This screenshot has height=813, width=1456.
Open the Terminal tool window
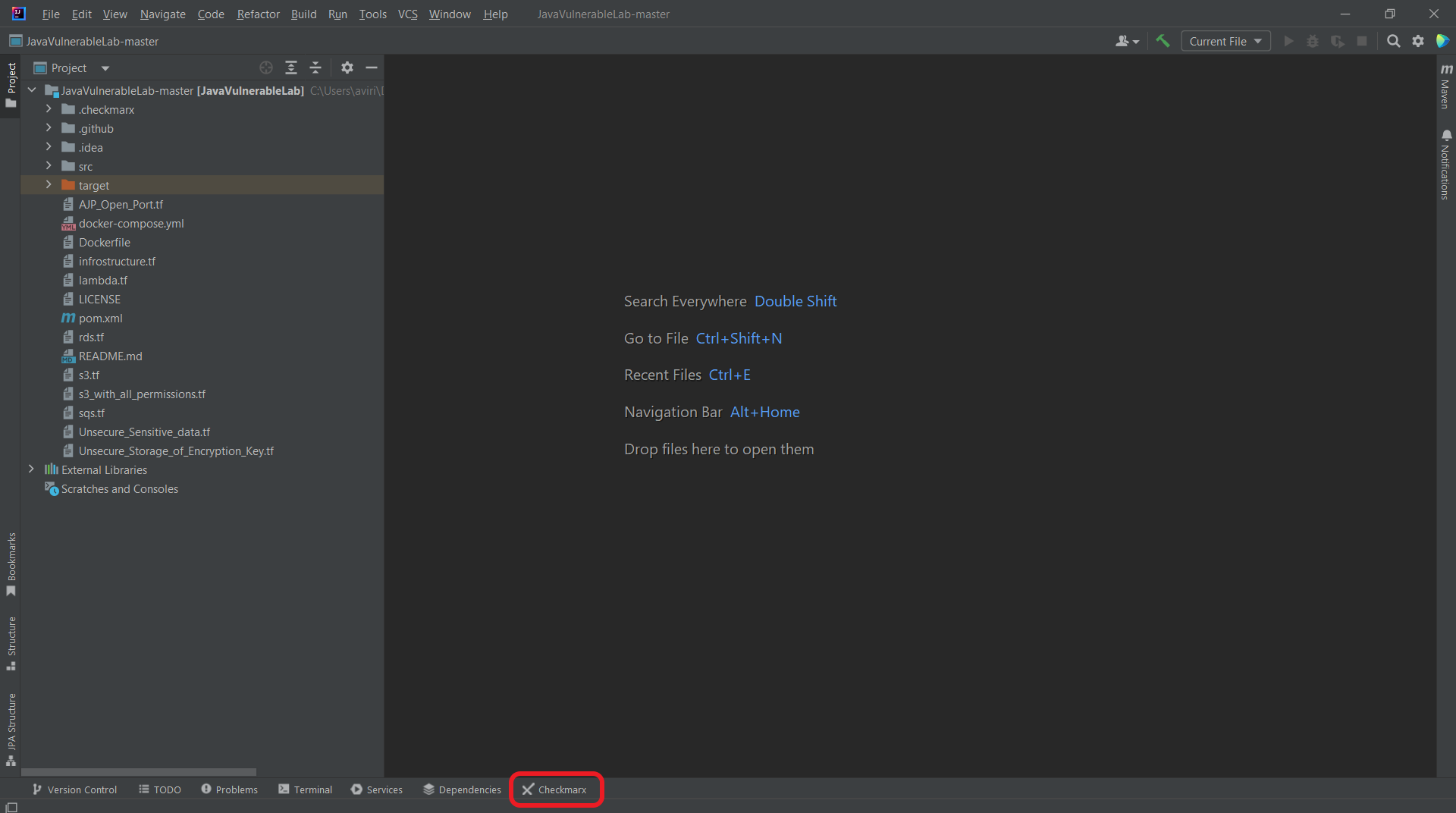pos(306,789)
